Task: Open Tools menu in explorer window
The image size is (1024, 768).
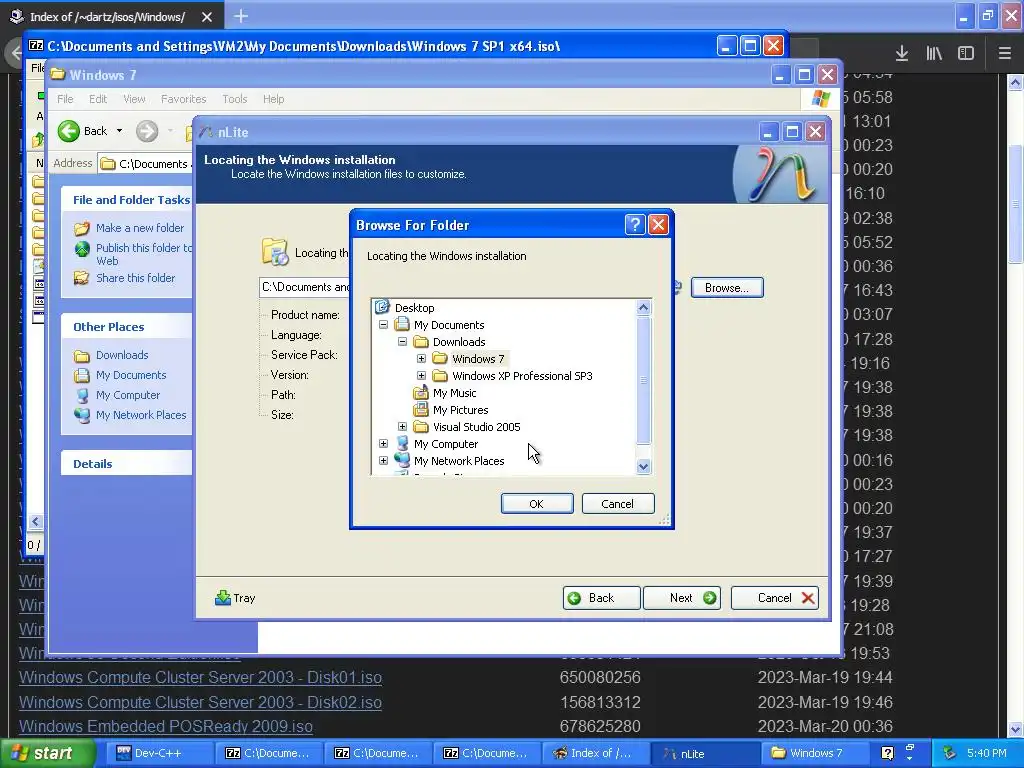Action: click(x=234, y=99)
